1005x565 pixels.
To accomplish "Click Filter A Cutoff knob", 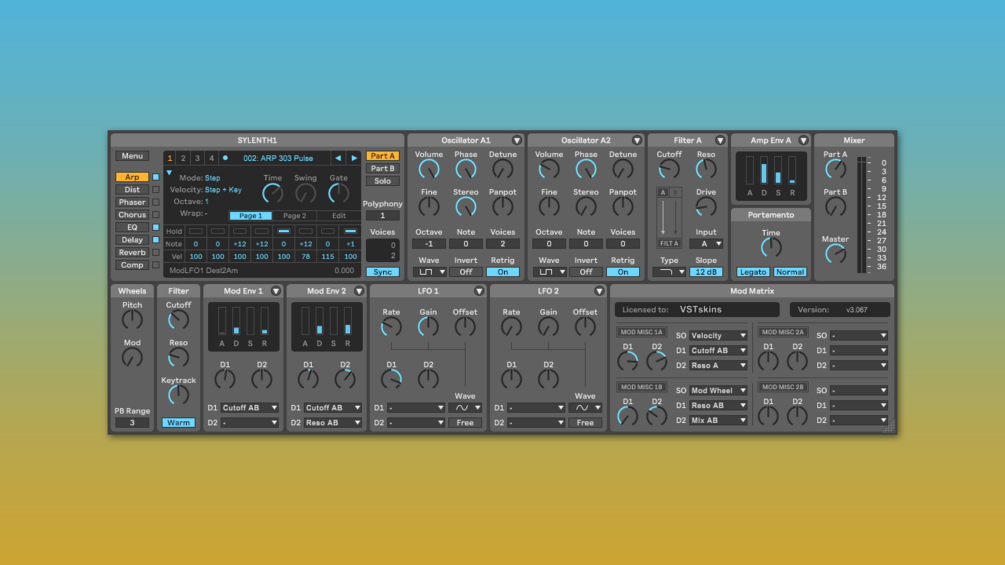I will [x=669, y=170].
